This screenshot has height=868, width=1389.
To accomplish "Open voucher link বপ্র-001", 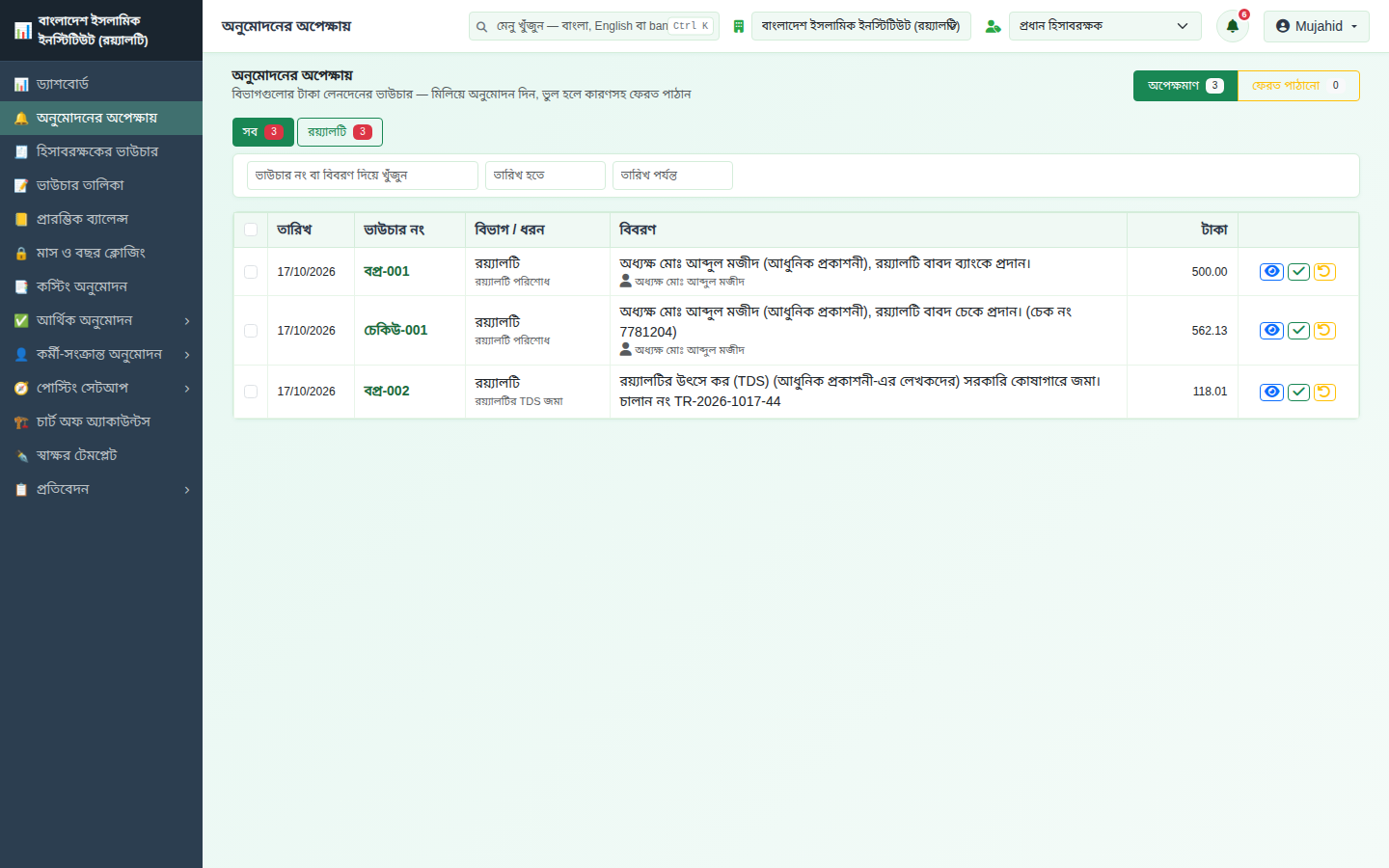I will coord(387,271).
